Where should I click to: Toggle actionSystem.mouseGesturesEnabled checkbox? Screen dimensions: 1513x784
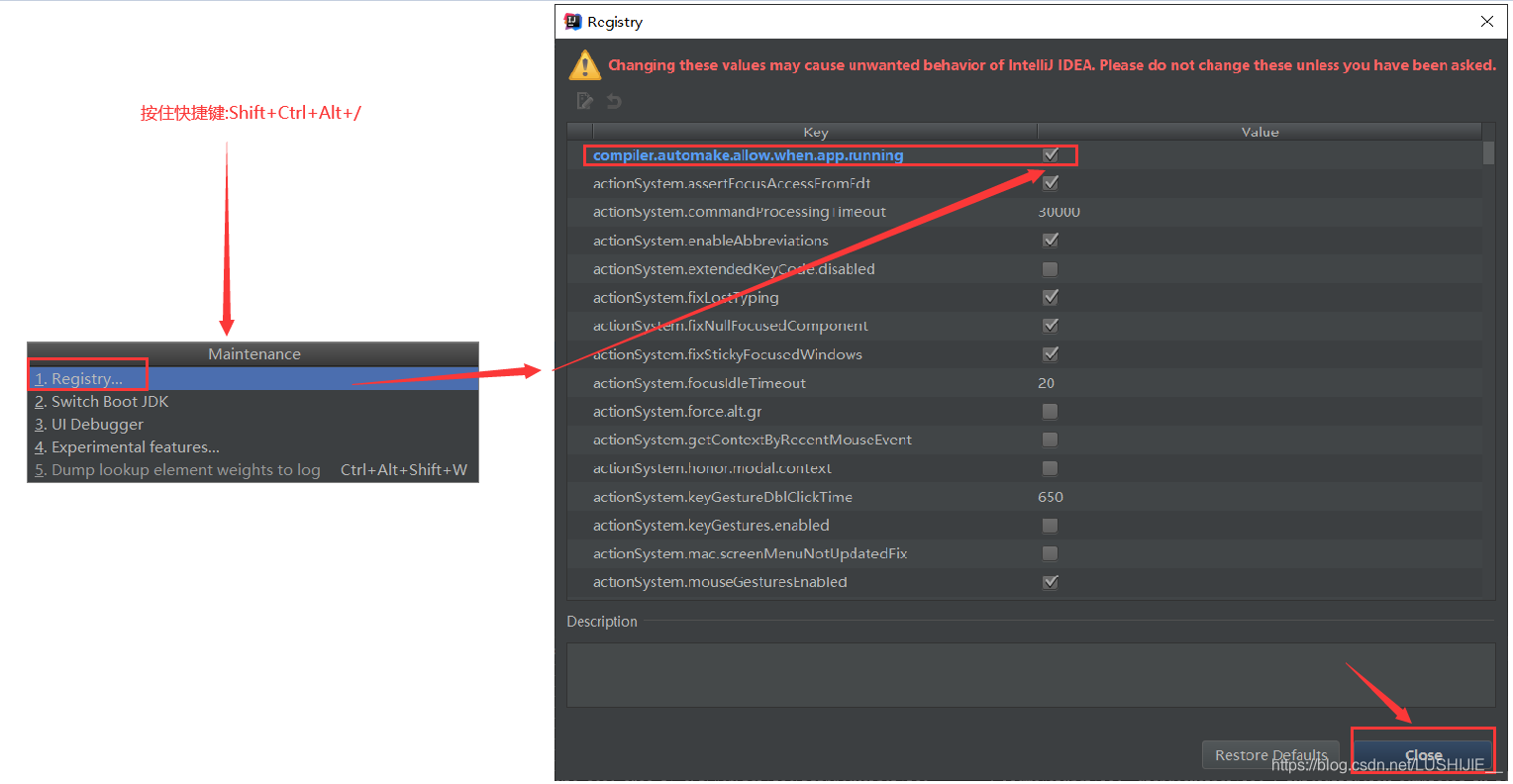coord(1051,582)
